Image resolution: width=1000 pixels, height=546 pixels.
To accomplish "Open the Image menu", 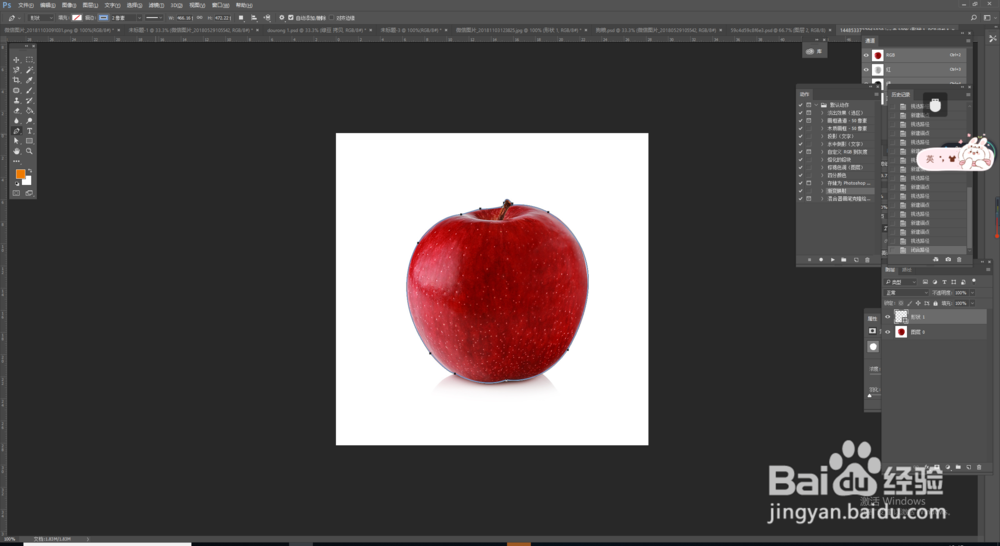I will click(x=70, y=5).
